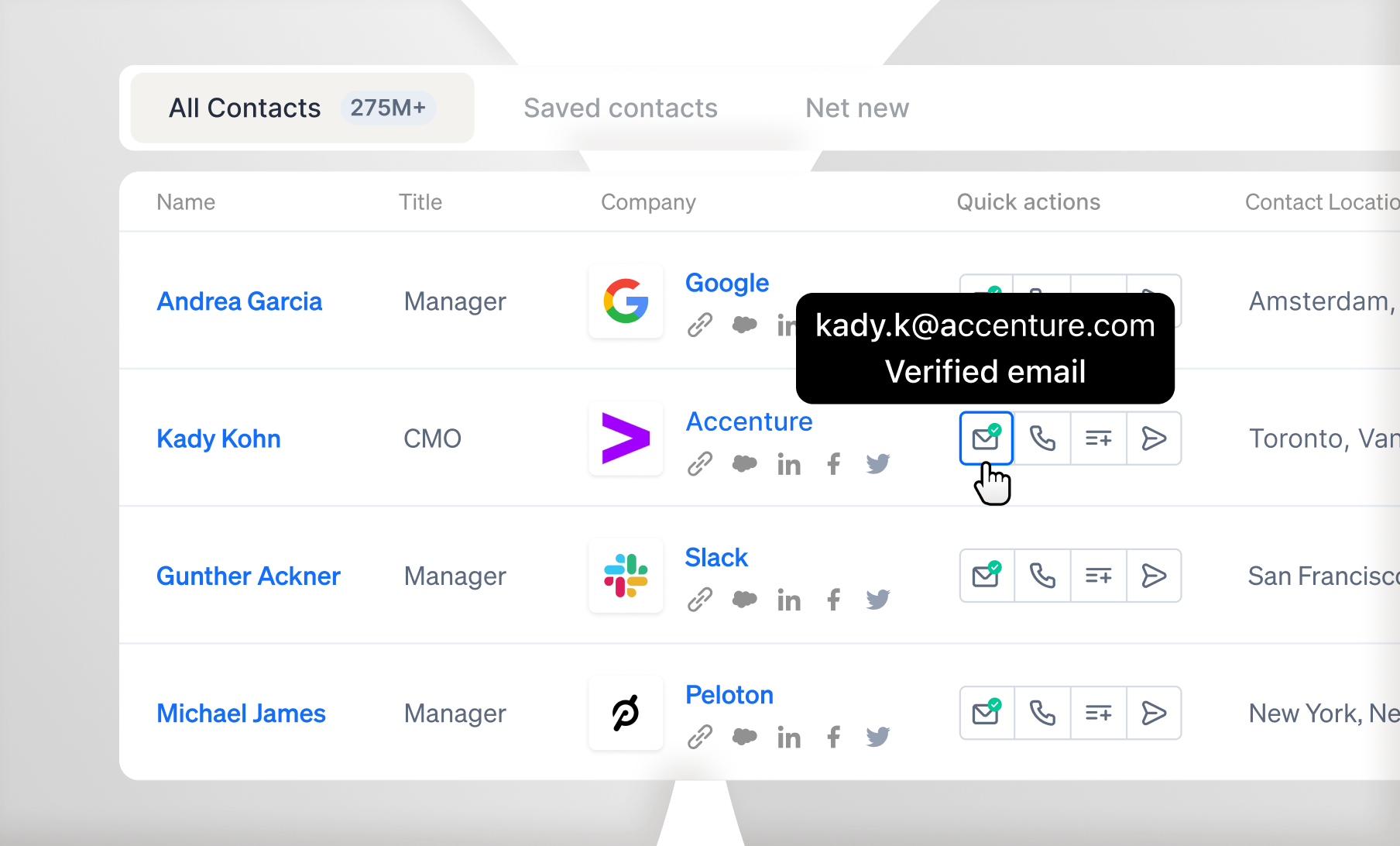Click verified email icon for Kady Kohn

coord(987,438)
